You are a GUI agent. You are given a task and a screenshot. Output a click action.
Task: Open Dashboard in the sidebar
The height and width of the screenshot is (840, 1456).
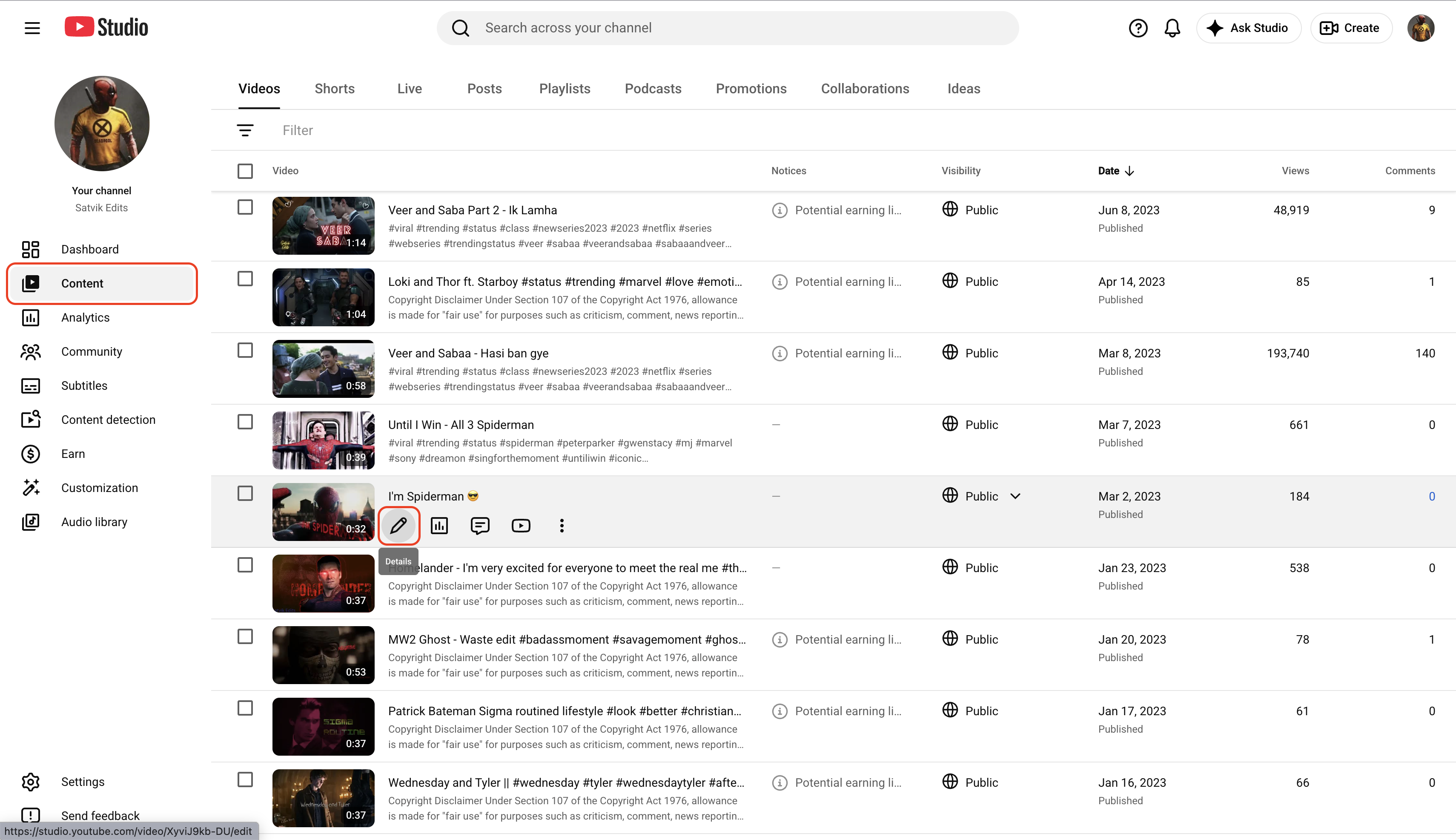101,249
